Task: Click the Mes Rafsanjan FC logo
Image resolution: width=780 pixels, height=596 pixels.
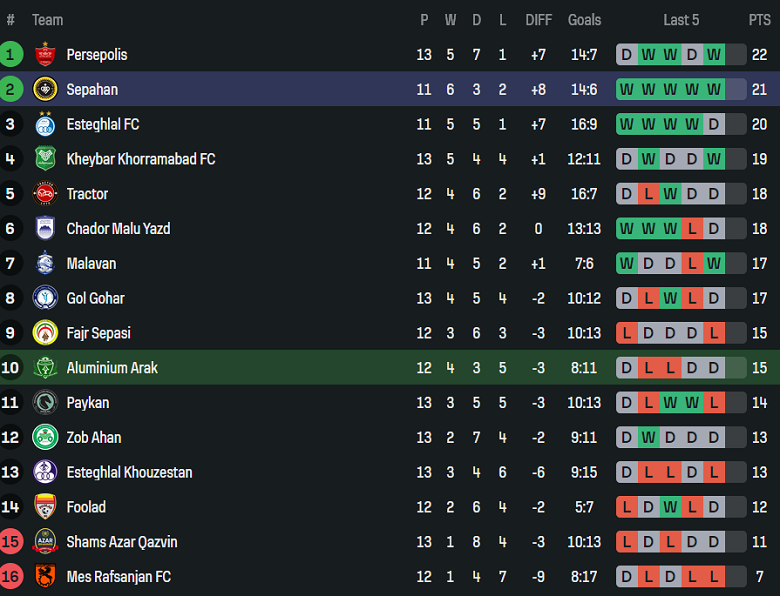Action: [x=45, y=577]
